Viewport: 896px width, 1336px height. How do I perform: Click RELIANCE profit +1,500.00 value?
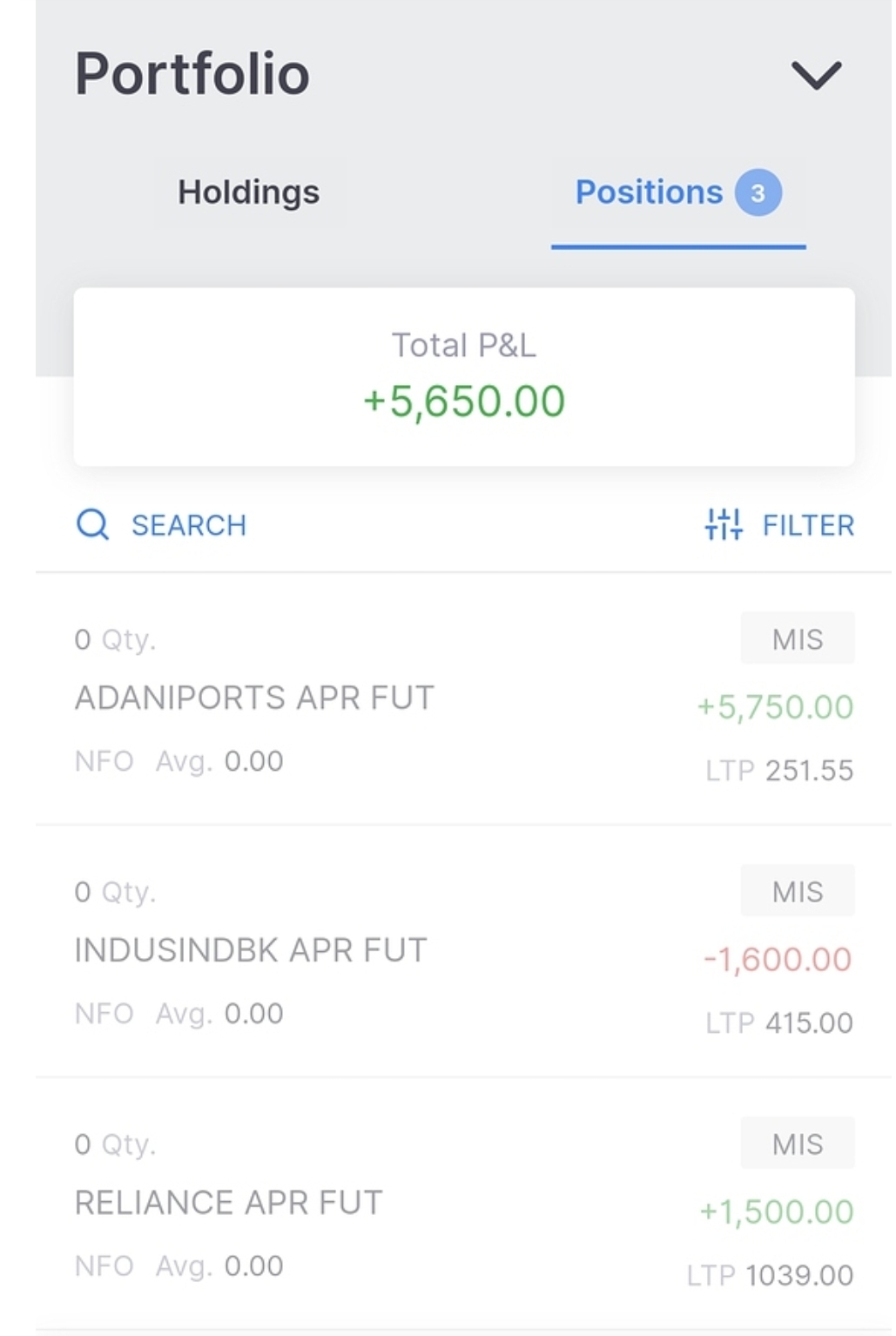(x=777, y=1212)
